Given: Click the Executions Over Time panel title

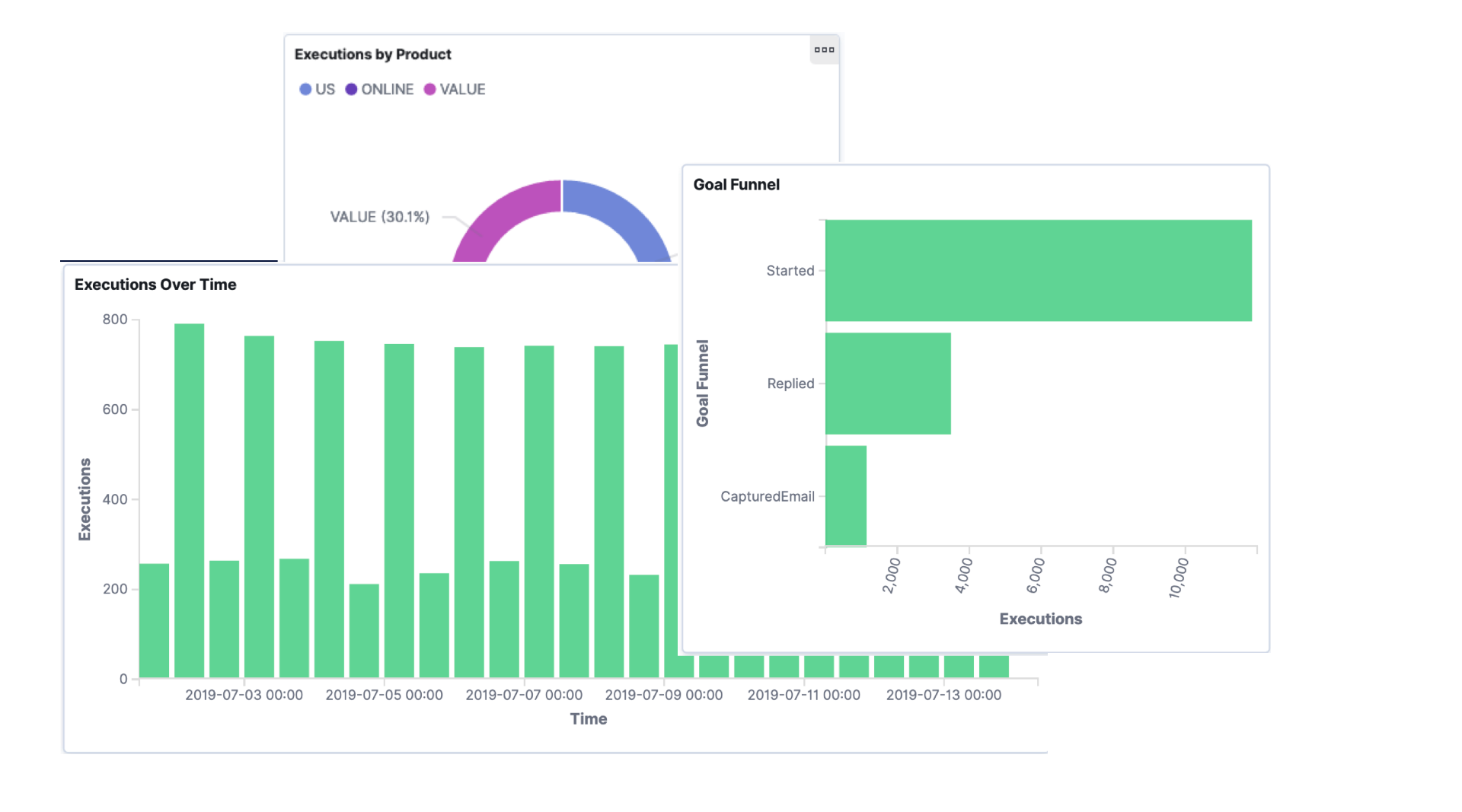Looking at the screenshot, I should 155,285.
